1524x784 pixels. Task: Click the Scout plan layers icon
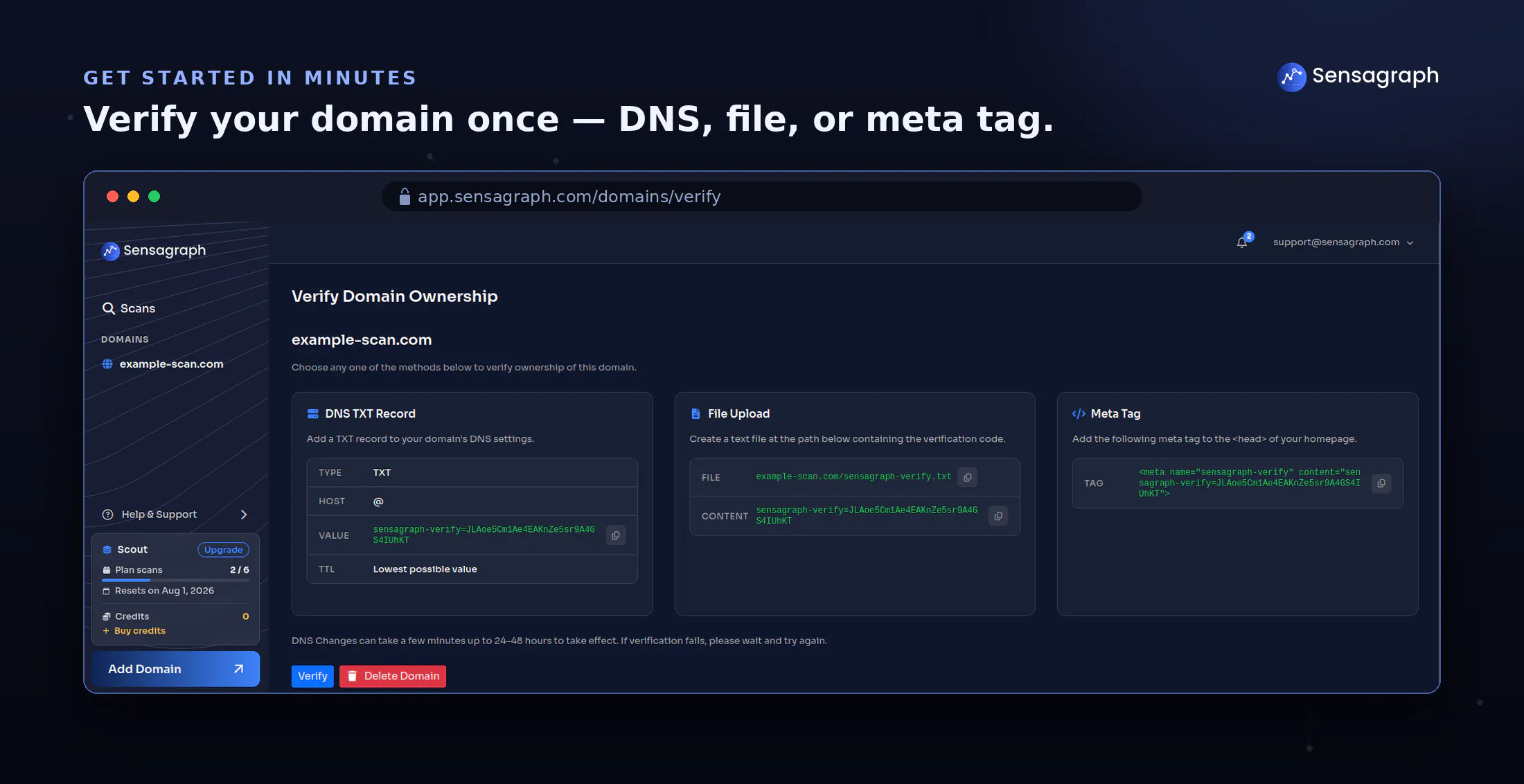(107, 550)
